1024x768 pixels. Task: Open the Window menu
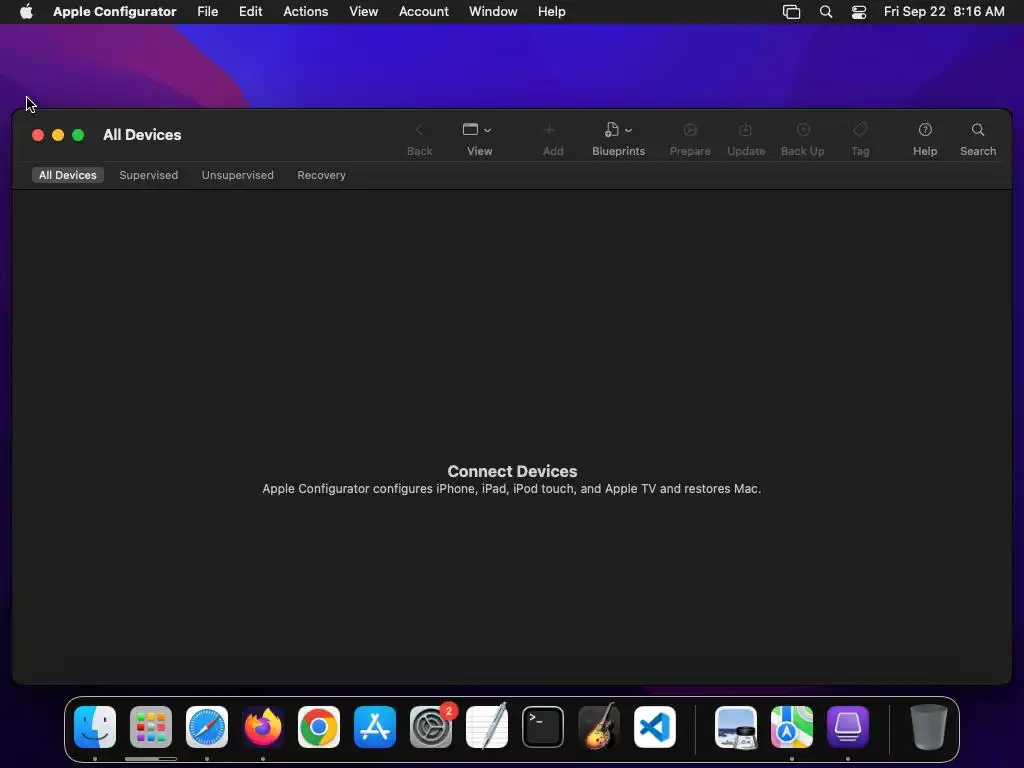pyautogui.click(x=492, y=11)
